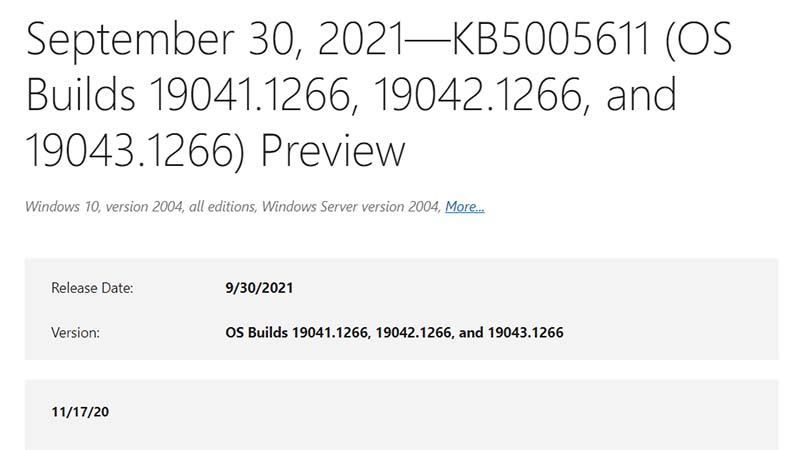Click the word "Preview" in the heading
This screenshot has height=450, width=800.
coord(332,152)
